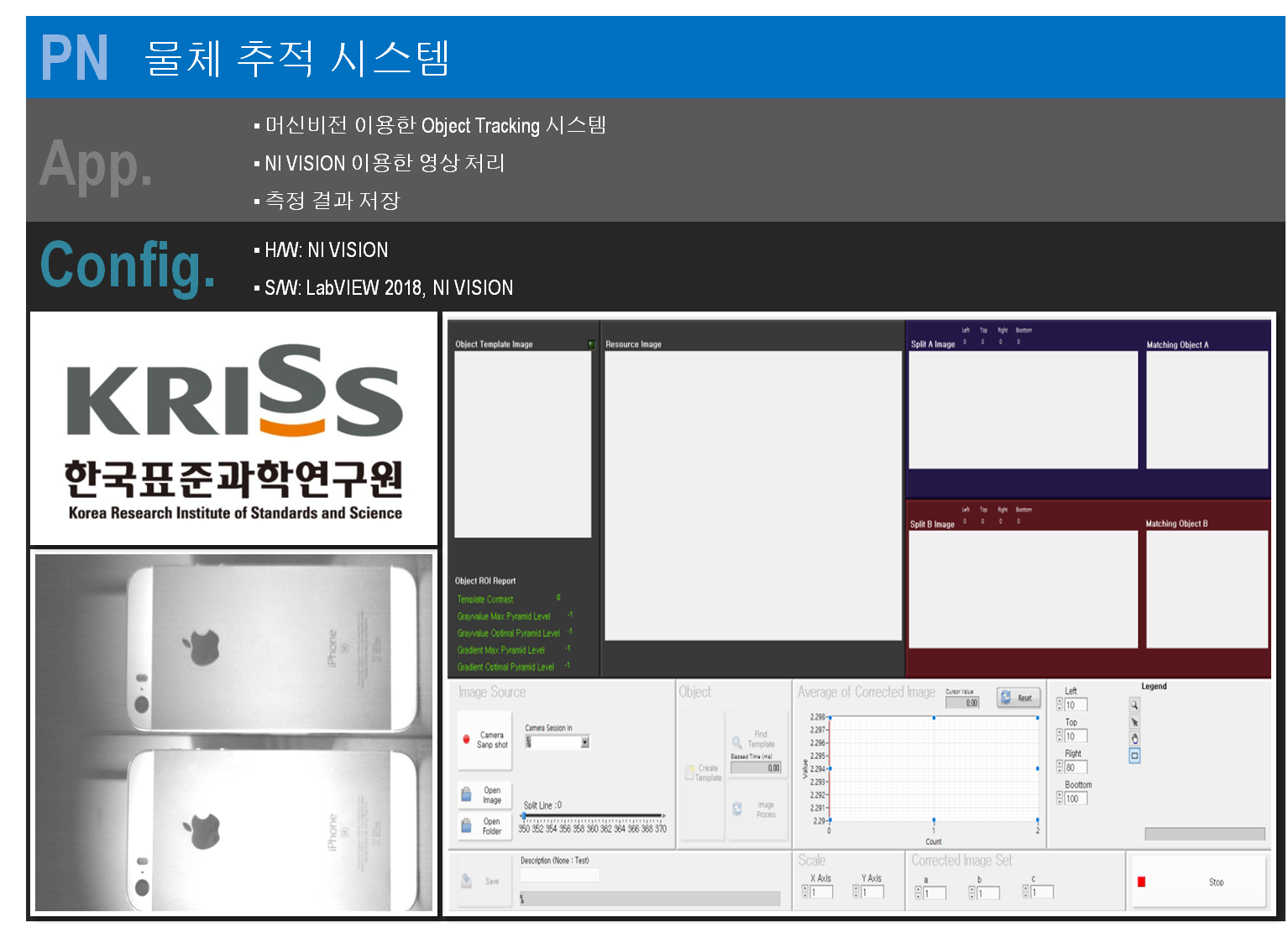
Task: Click the gray bar below Legend area
Action: pyautogui.click(x=1205, y=834)
